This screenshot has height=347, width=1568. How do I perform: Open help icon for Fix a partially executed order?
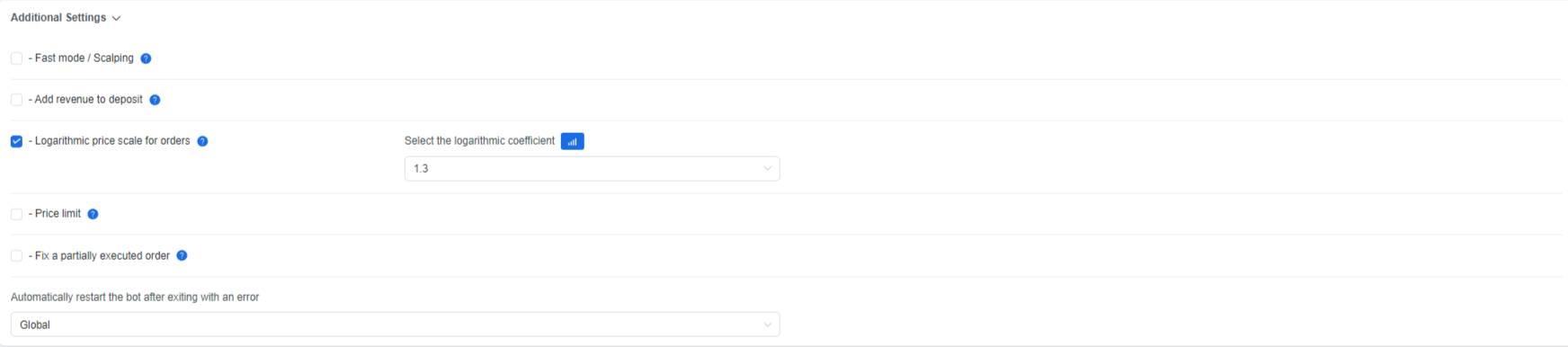[x=182, y=255]
